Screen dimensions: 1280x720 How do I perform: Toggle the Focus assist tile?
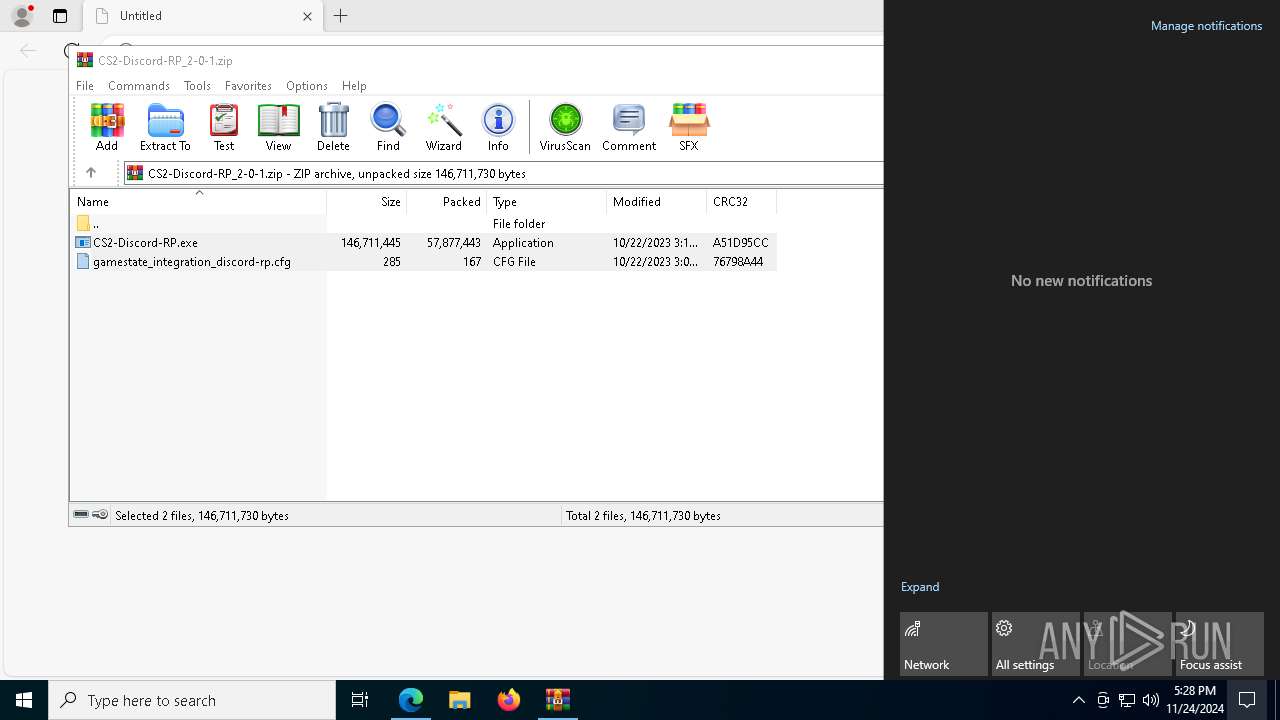click(1219, 644)
